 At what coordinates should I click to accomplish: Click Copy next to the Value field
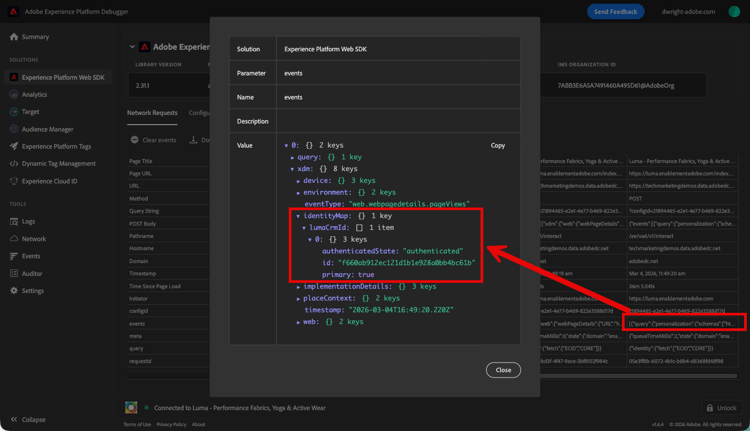coord(498,145)
